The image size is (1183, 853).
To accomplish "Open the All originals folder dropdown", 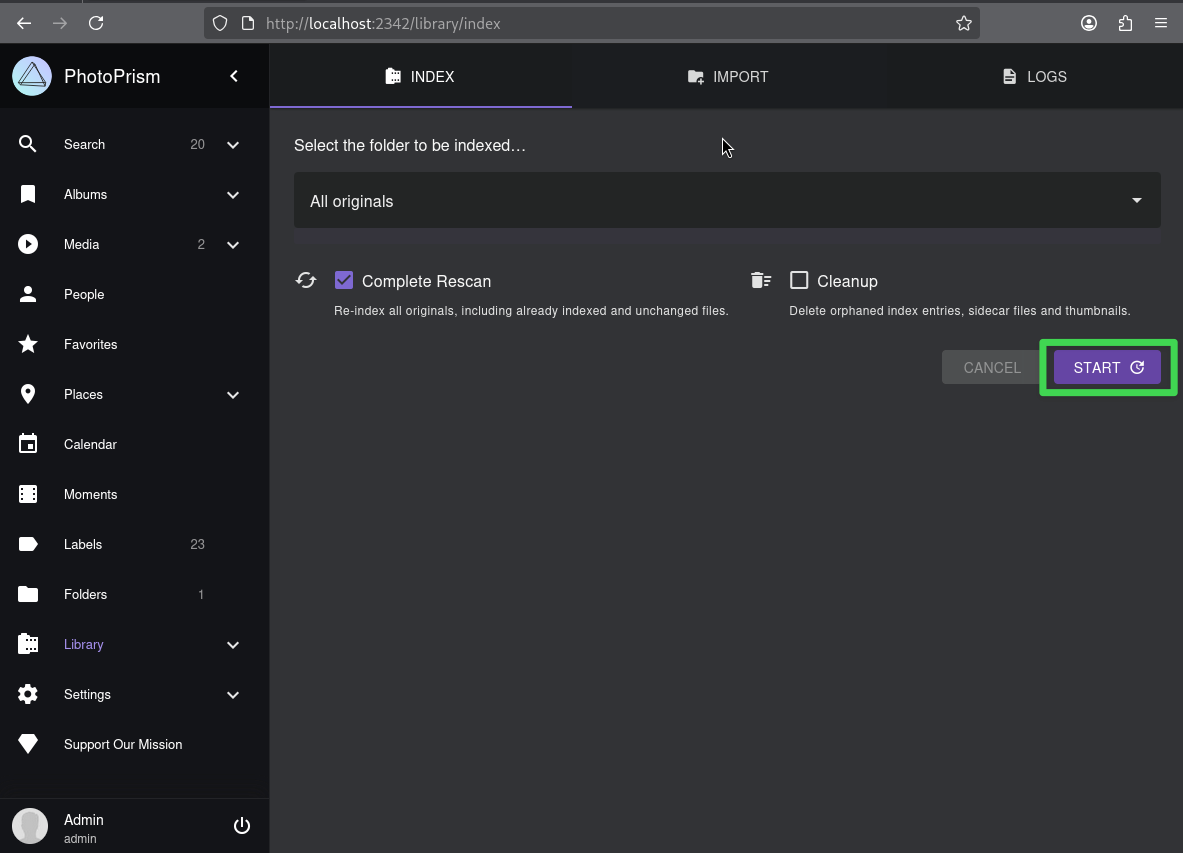I will (x=726, y=200).
